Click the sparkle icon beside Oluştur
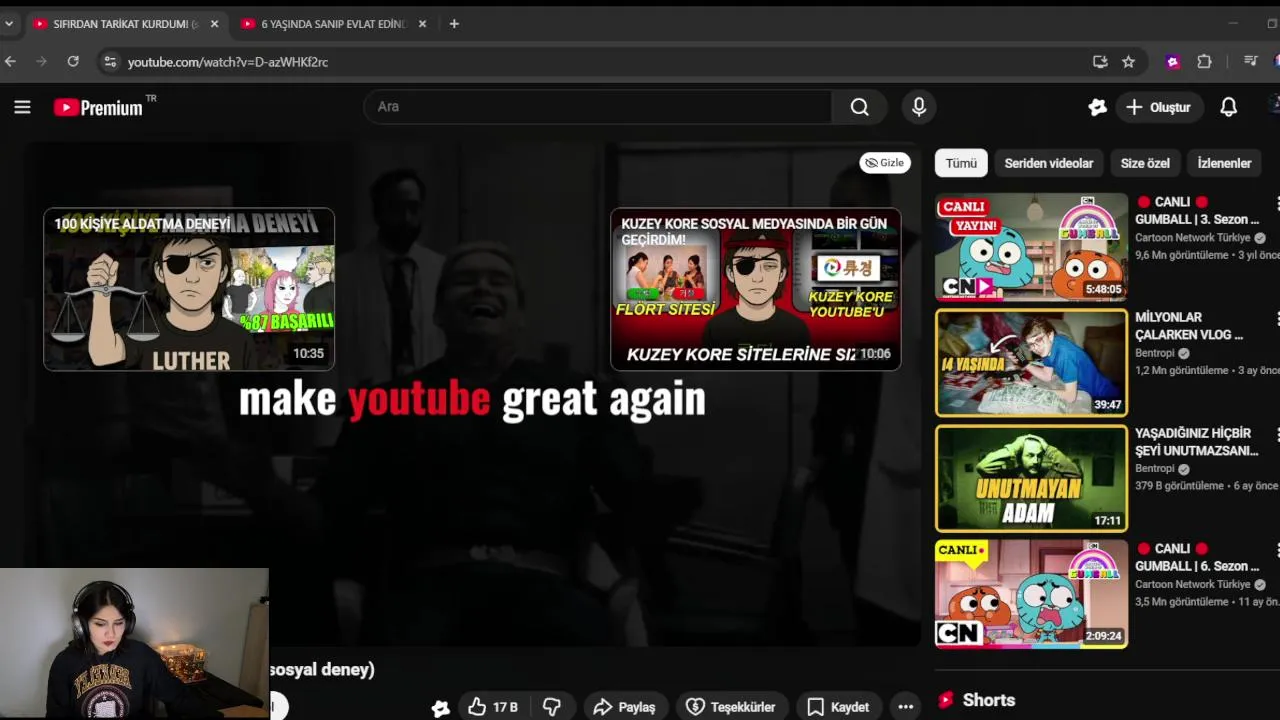The width and height of the screenshot is (1280, 720). pos(1097,107)
